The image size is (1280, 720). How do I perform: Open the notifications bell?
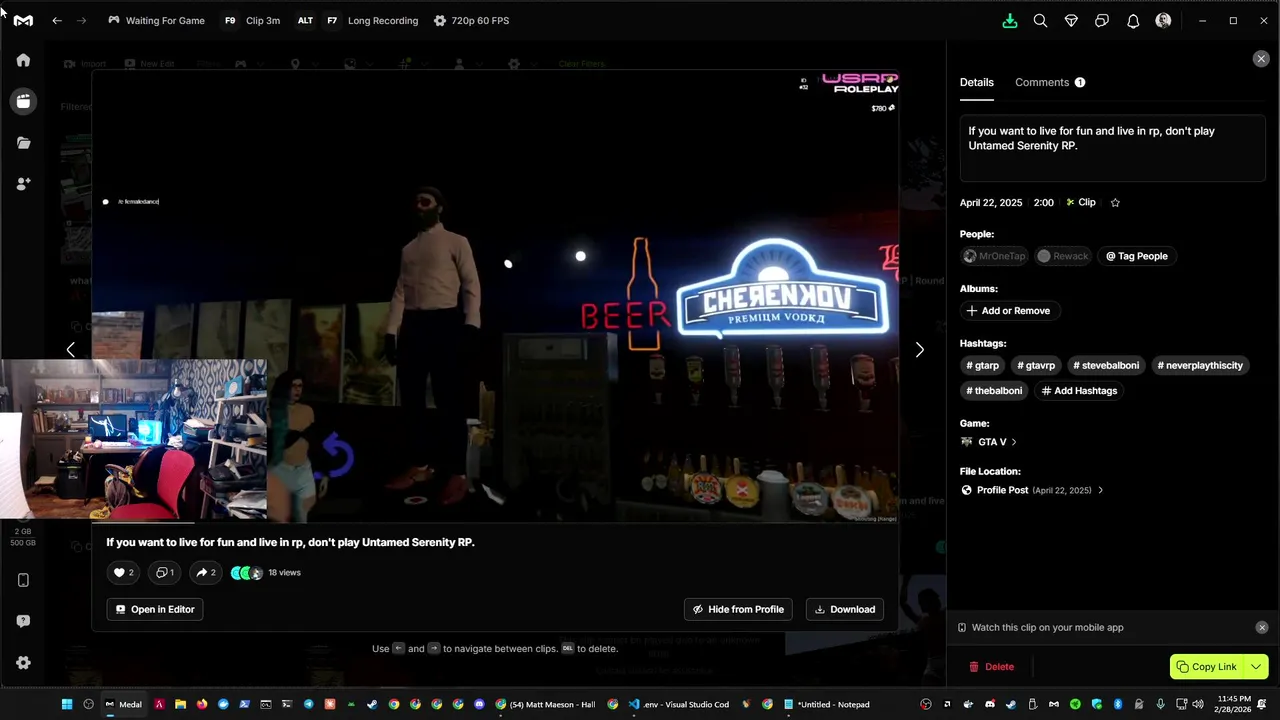[x=1133, y=20]
